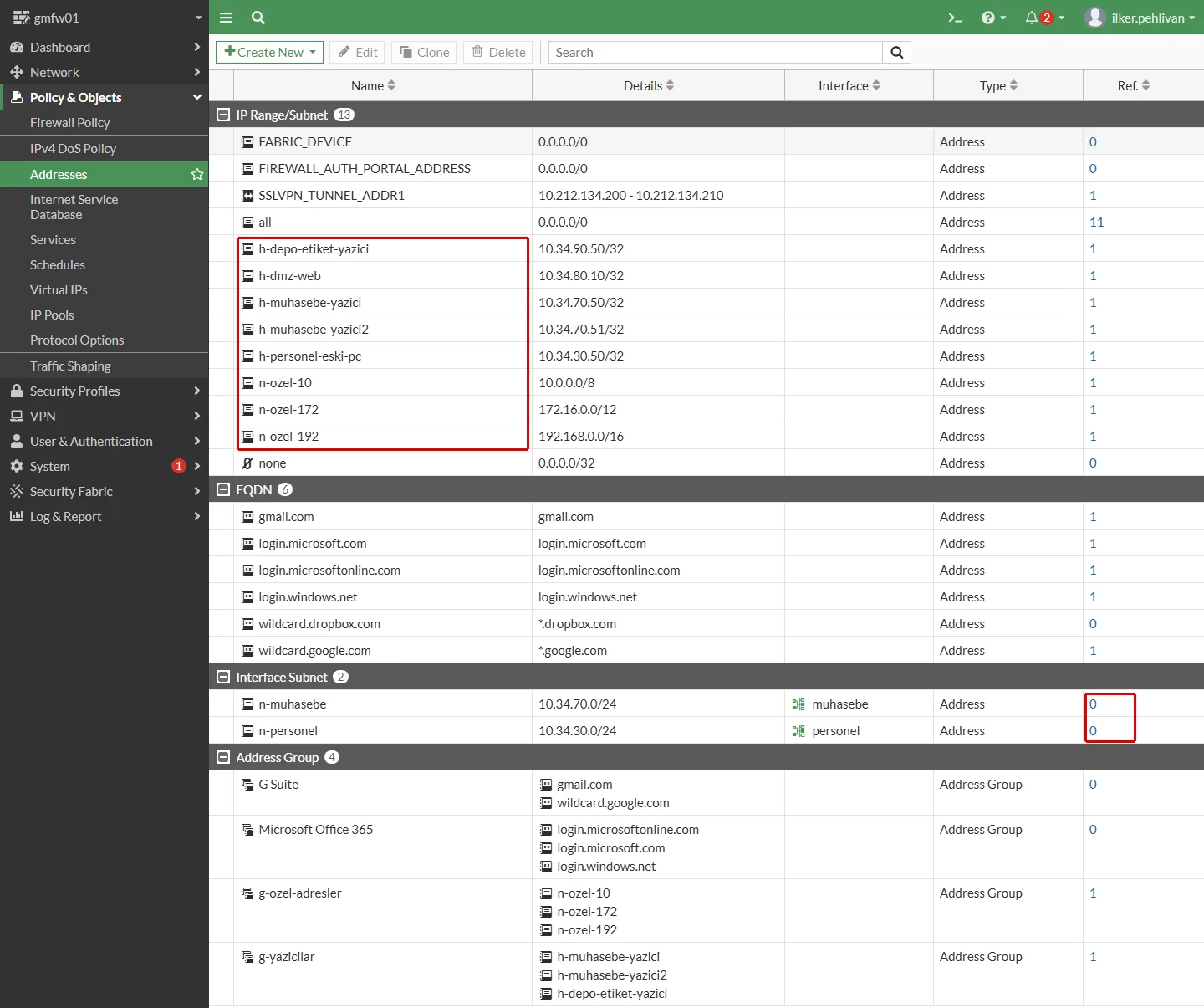Click the red System alert badge
The height and width of the screenshot is (1008, 1204).
(x=178, y=466)
